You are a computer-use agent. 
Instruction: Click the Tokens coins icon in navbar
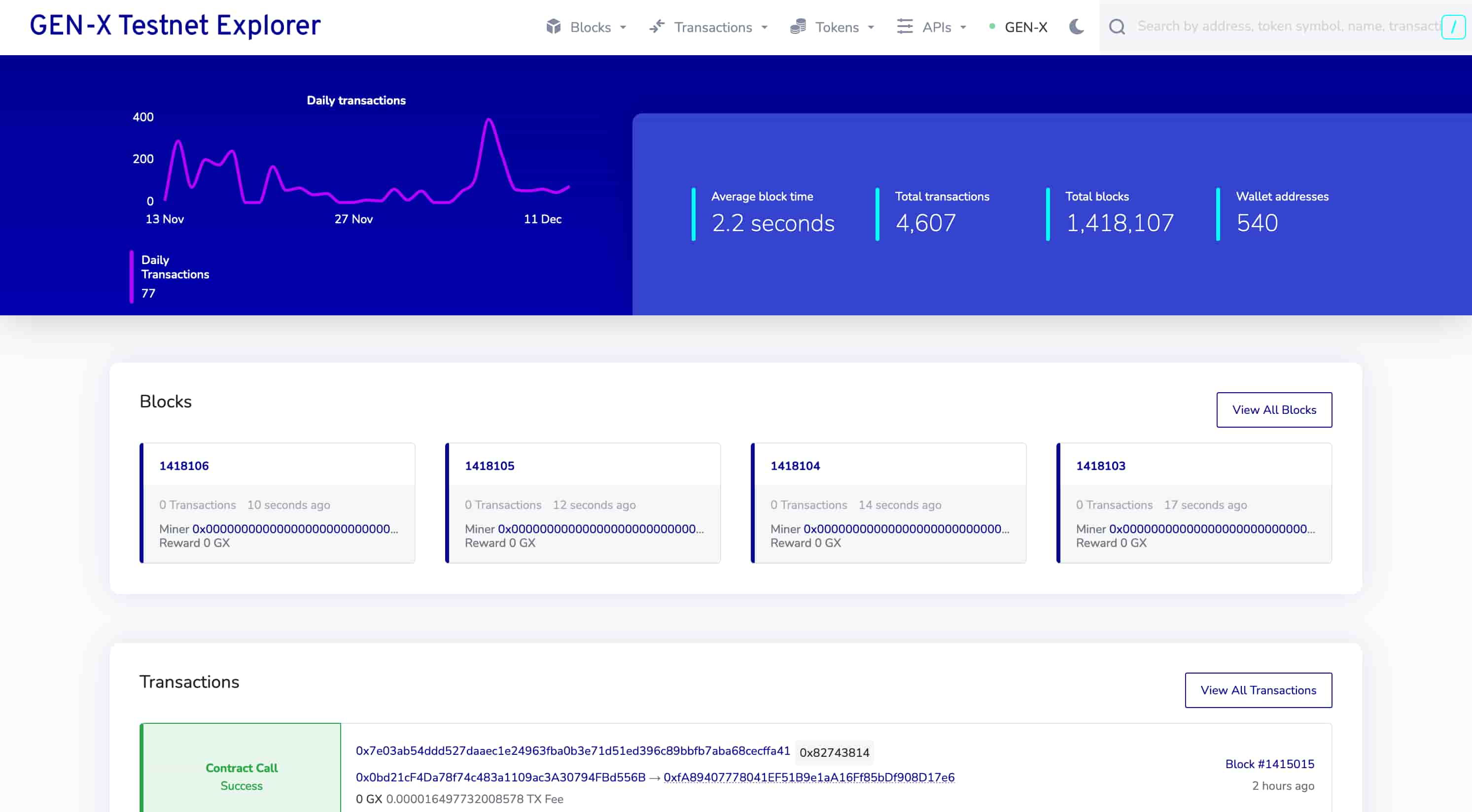[x=798, y=26]
